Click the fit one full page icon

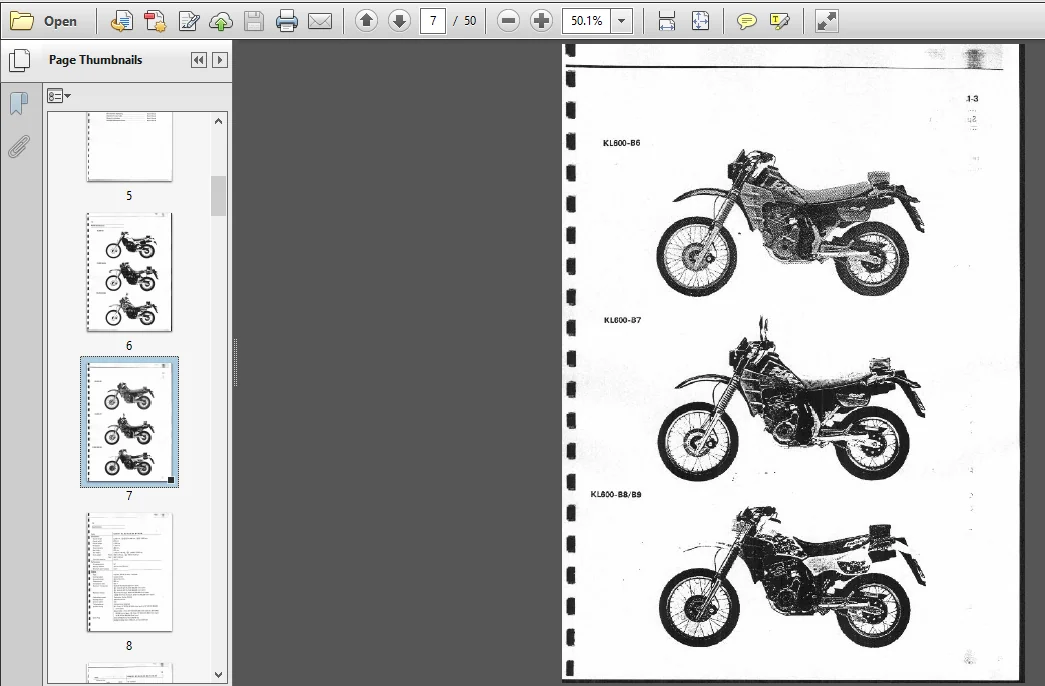tap(700, 21)
